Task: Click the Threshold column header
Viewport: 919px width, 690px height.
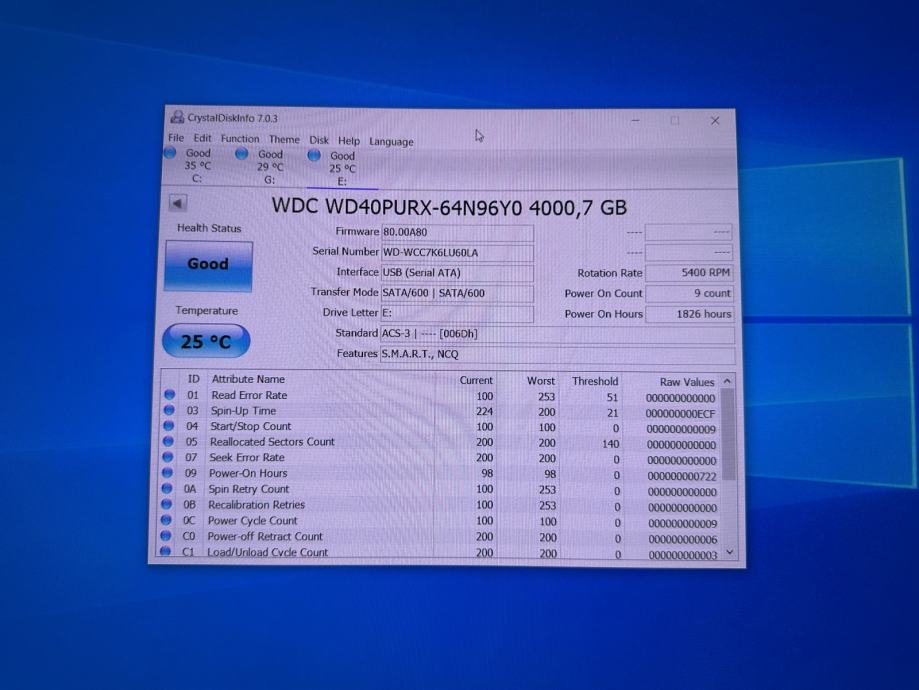Action: point(595,381)
